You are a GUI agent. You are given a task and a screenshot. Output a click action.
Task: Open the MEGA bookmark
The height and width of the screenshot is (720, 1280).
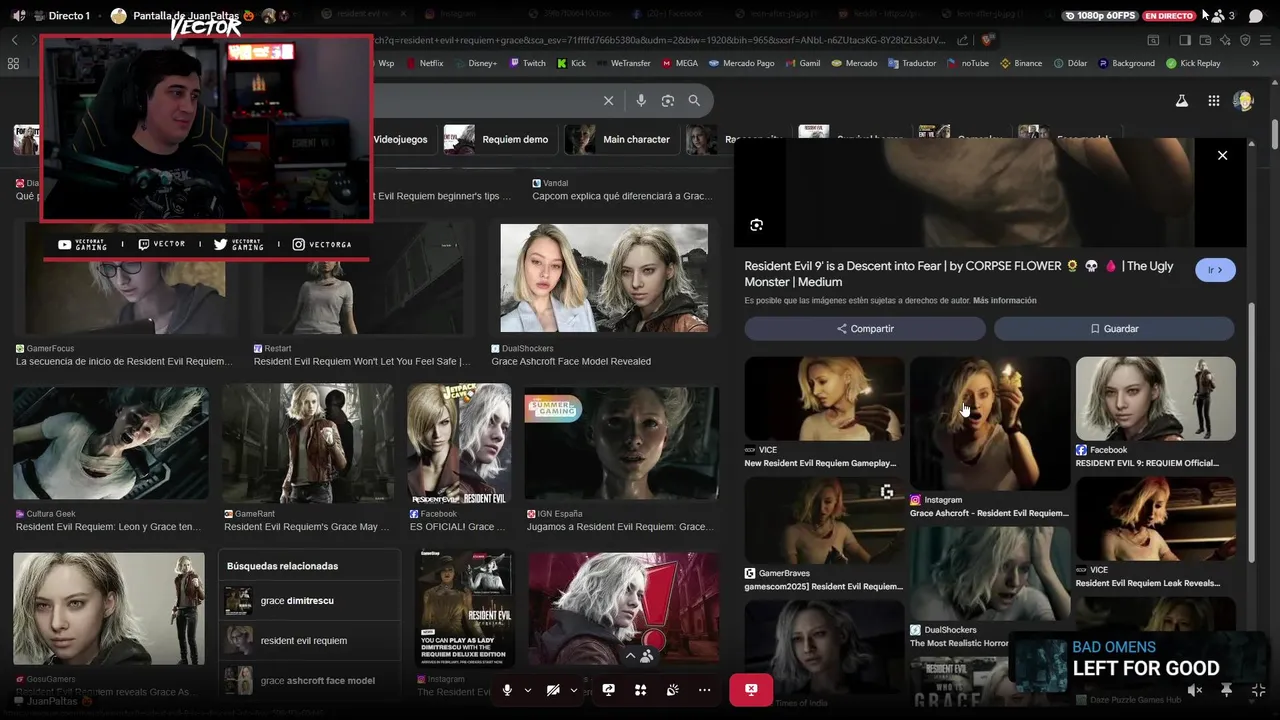[x=680, y=63]
